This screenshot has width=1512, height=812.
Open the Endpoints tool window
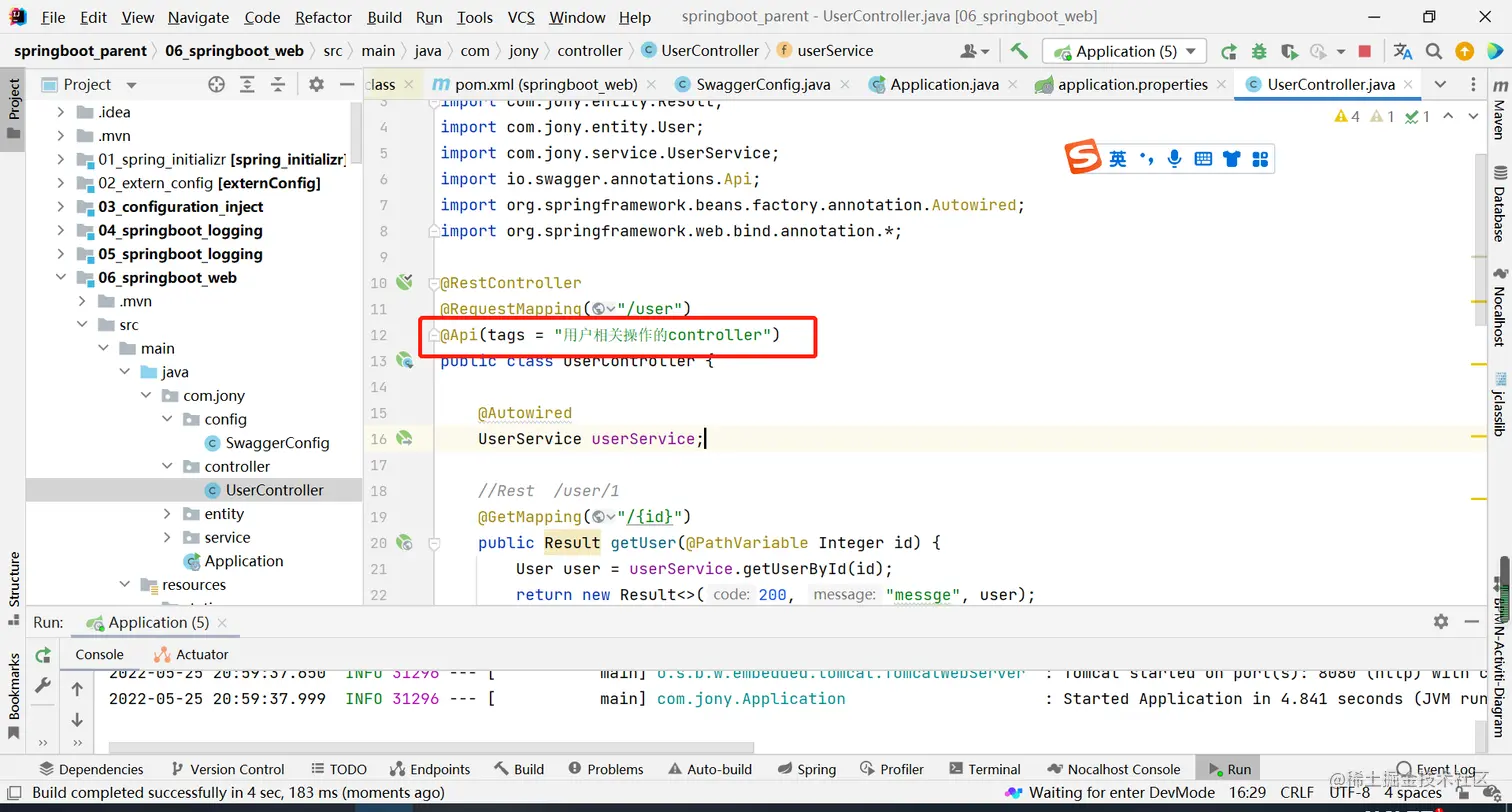(x=430, y=769)
